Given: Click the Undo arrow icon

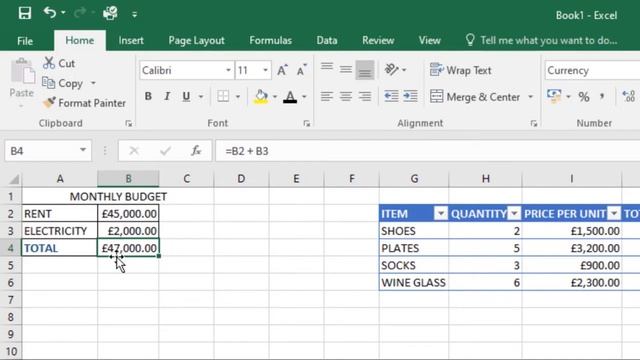Looking at the screenshot, I should click(50, 13).
